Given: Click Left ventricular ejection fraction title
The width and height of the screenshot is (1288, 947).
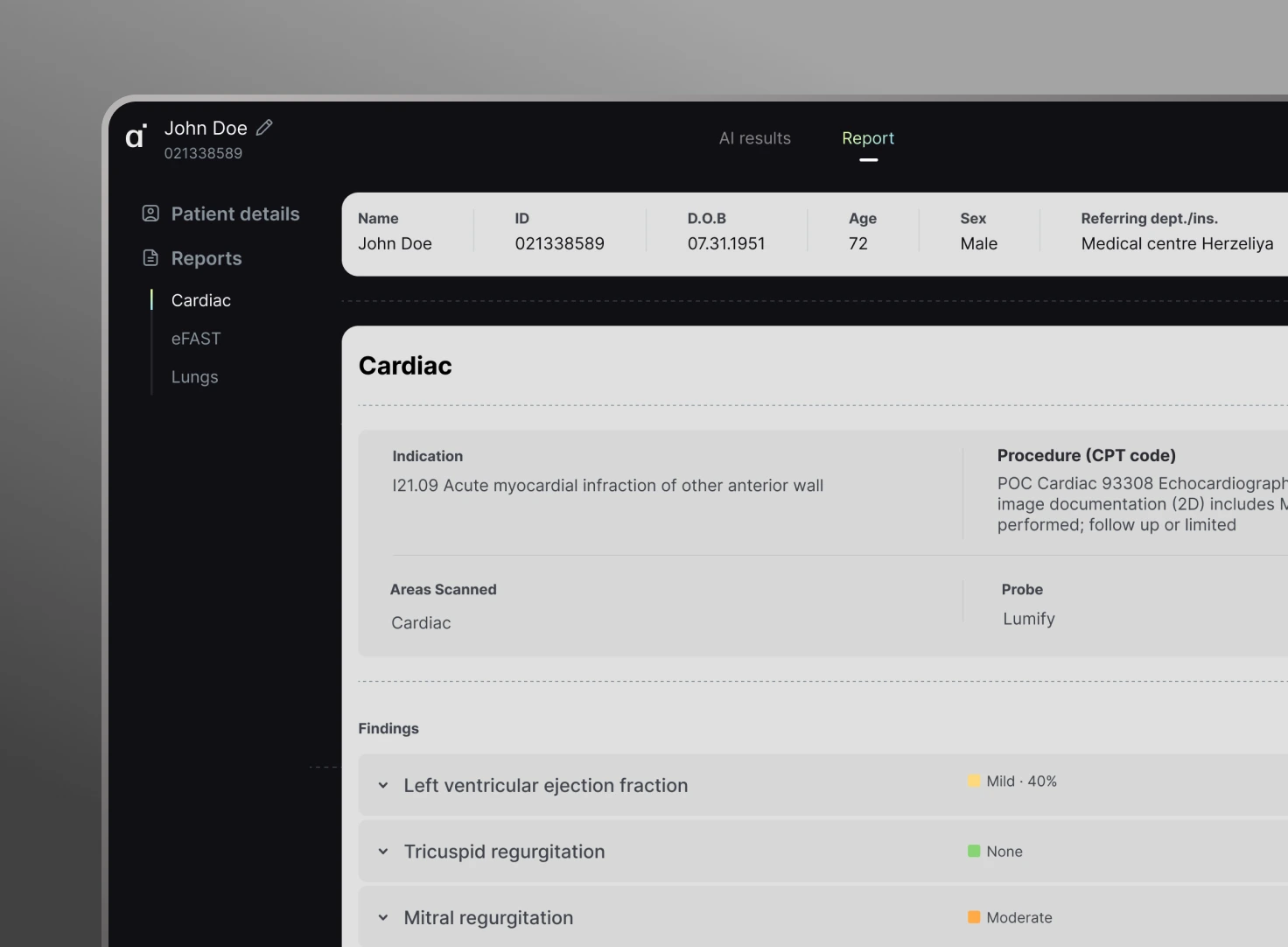Looking at the screenshot, I should pos(545,786).
